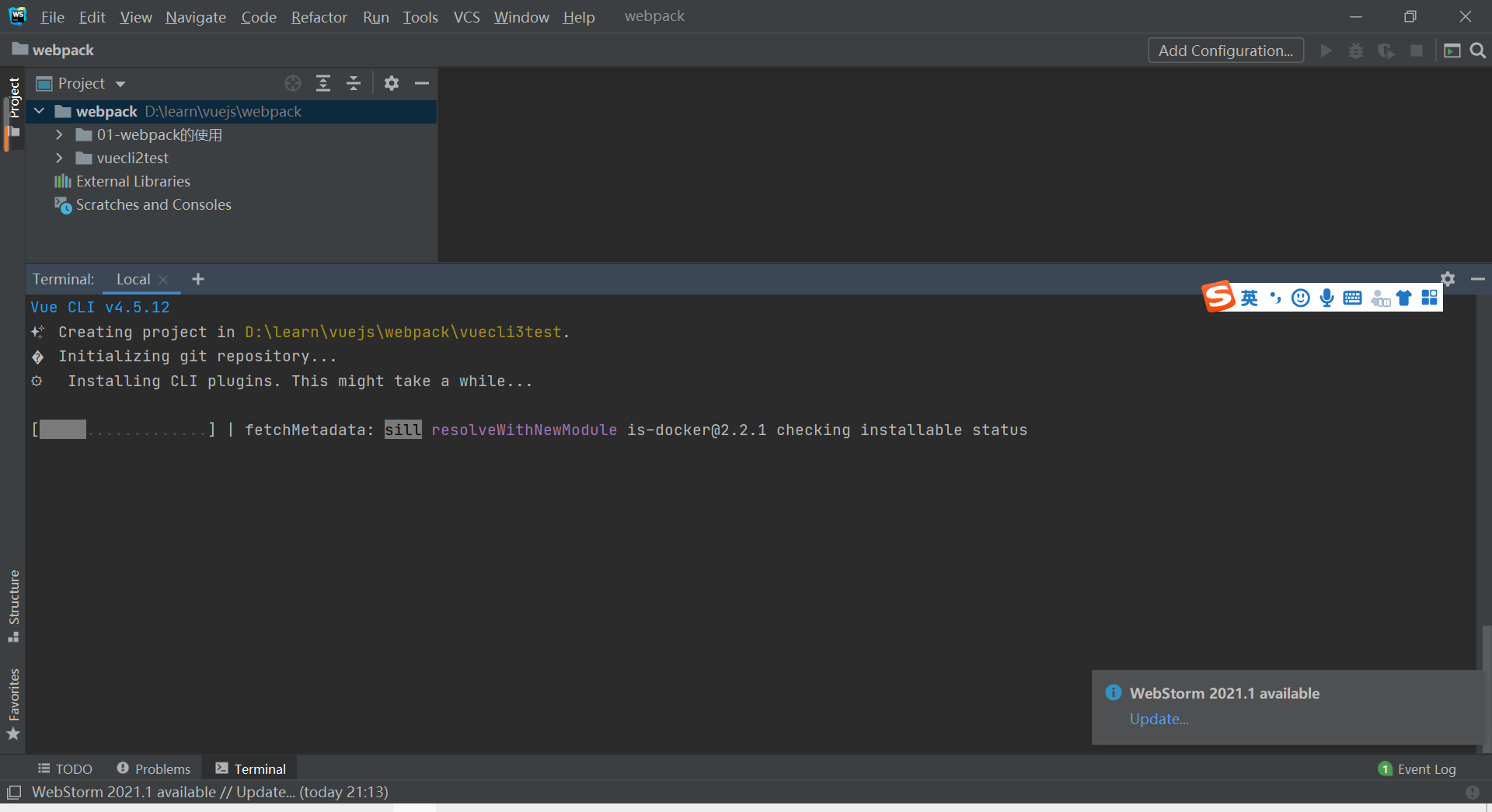Click Run with Coverage icon
Screen dimensions: 1492x812
[1386, 51]
